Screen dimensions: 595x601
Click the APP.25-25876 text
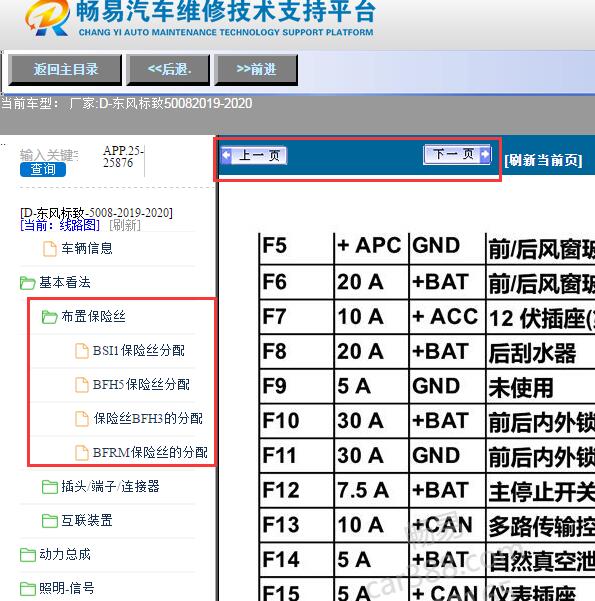[123, 156]
